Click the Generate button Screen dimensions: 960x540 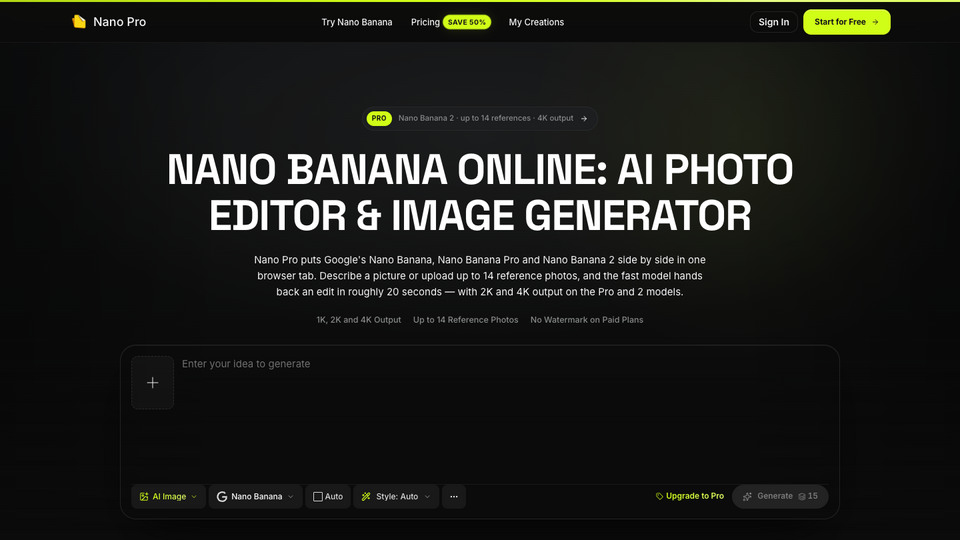[x=780, y=497]
